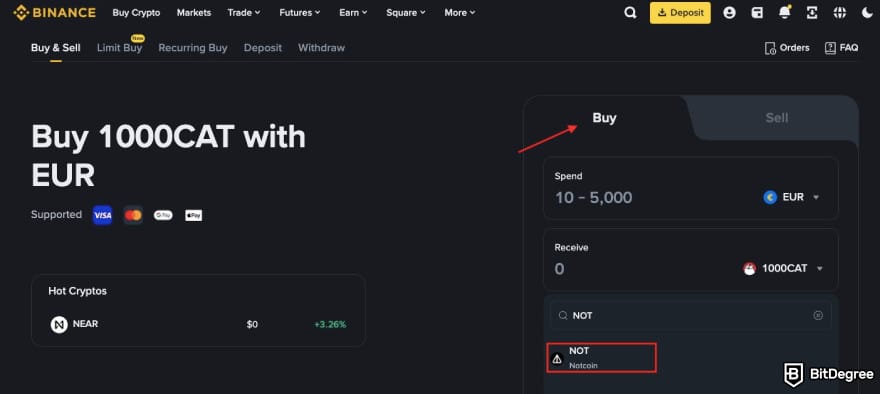This screenshot has width=880, height=394.
Task: Click the Hot Cryptos heading
Action: 77,291
